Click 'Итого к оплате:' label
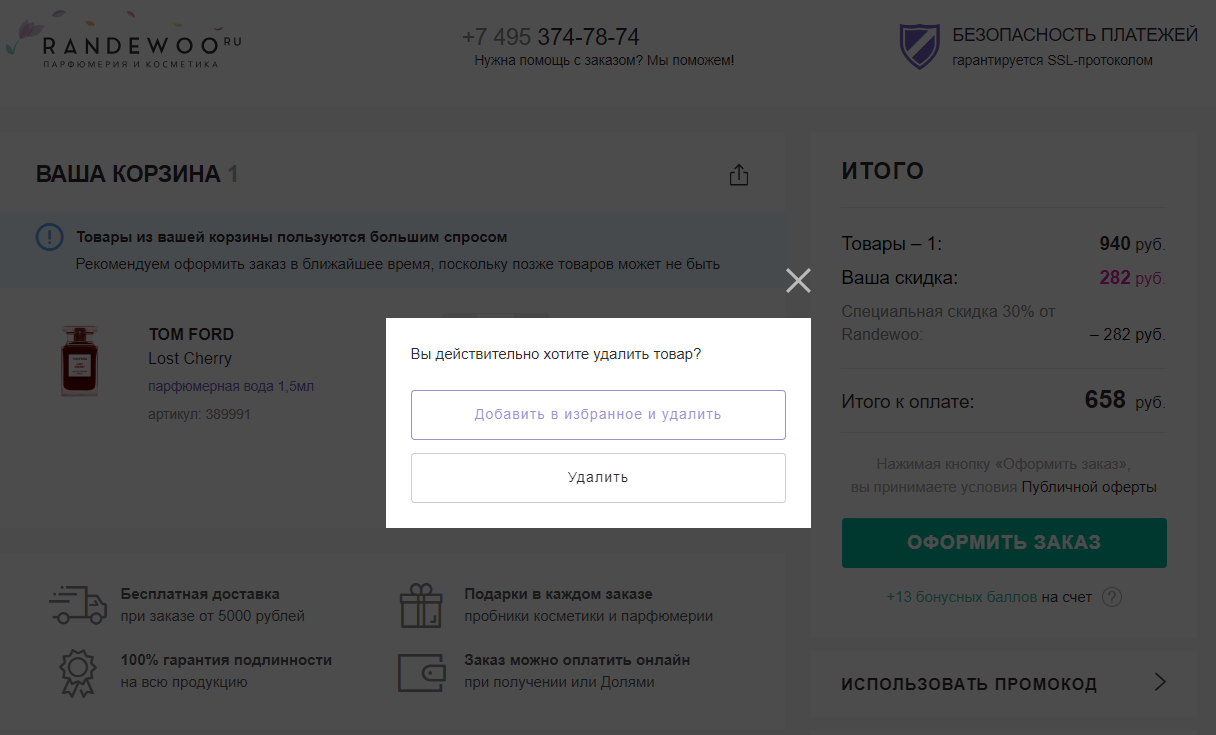This screenshot has height=735, width=1216. pos(908,402)
